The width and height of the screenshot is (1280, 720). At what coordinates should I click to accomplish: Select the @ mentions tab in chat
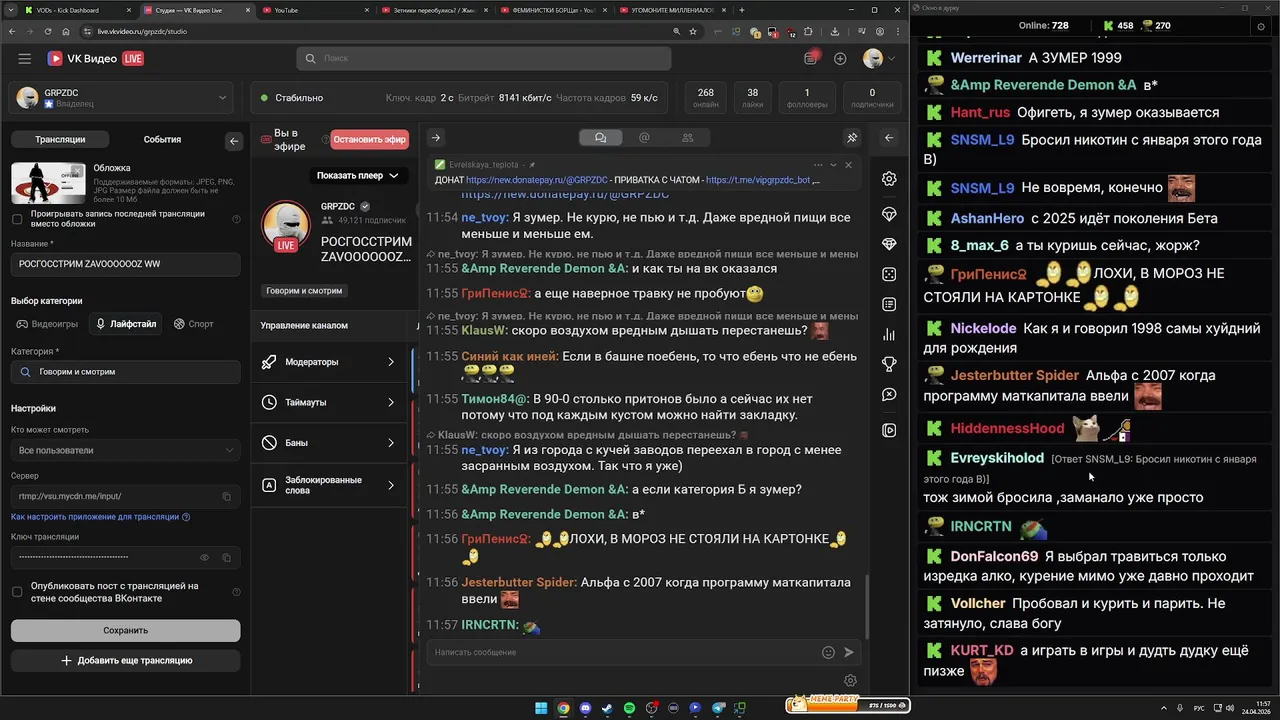[644, 138]
